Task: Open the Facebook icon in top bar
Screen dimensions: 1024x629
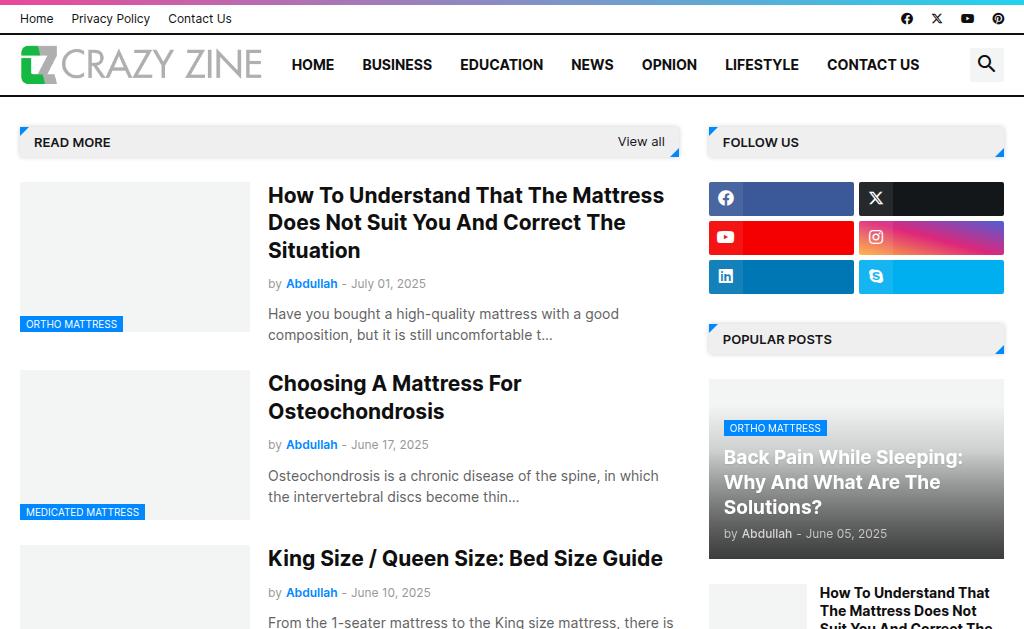Action: (x=906, y=19)
